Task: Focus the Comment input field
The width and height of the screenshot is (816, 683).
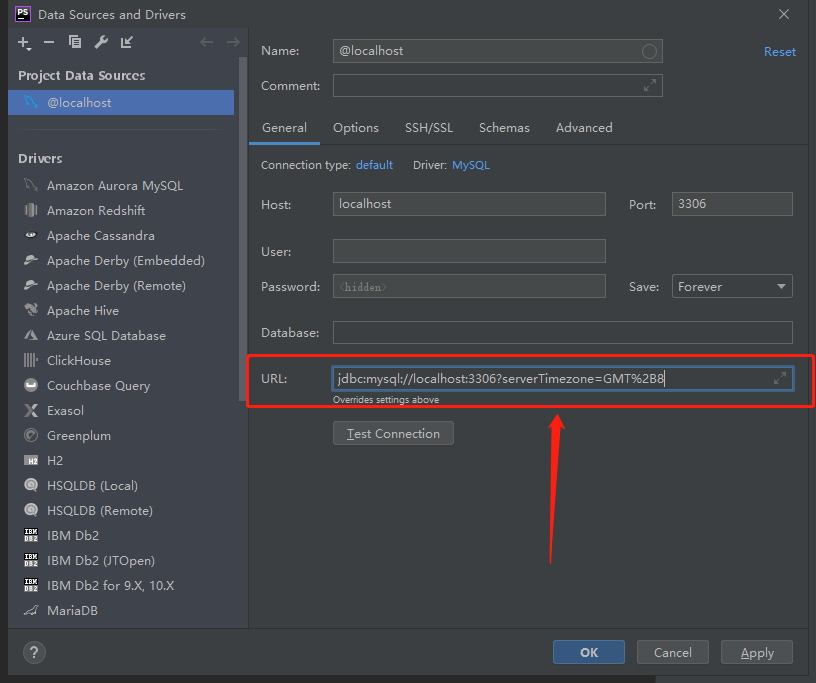Action: [498, 85]
